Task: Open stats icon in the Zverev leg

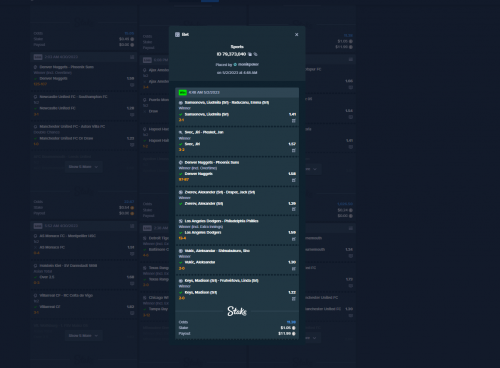Action: click(x=294, y=209)
